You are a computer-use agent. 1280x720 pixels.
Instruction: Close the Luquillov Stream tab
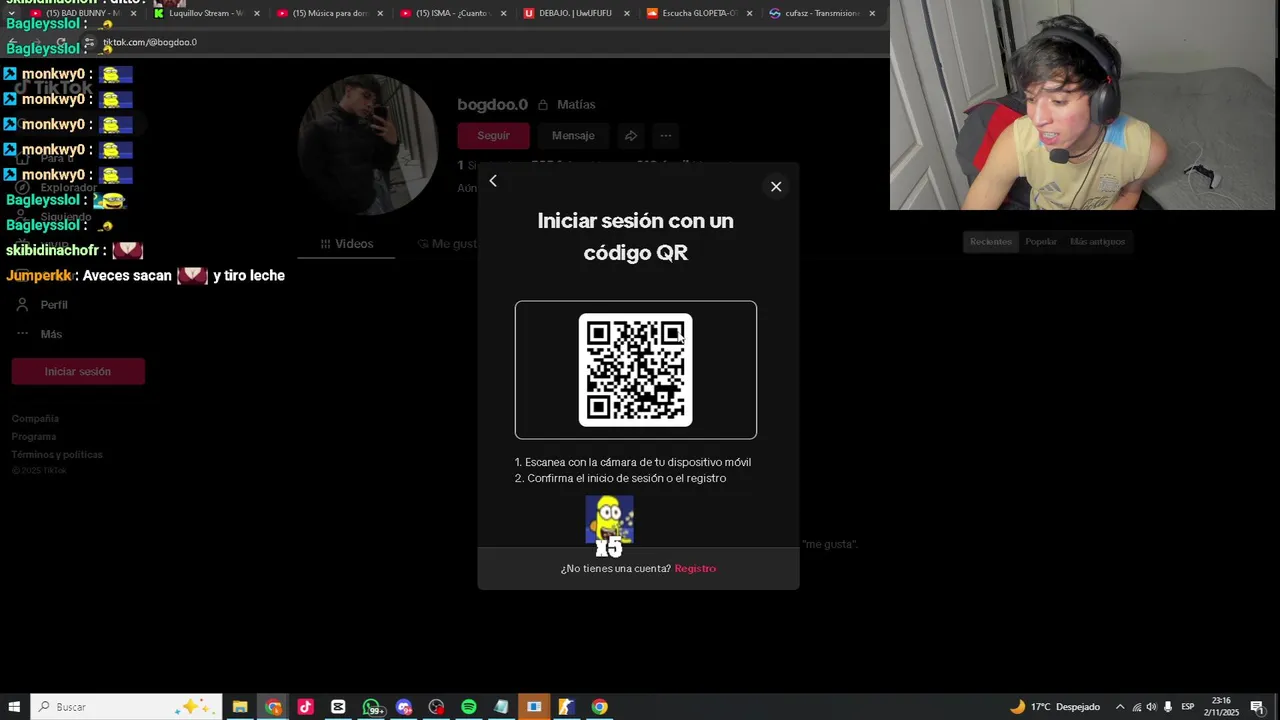coord(257,13)
